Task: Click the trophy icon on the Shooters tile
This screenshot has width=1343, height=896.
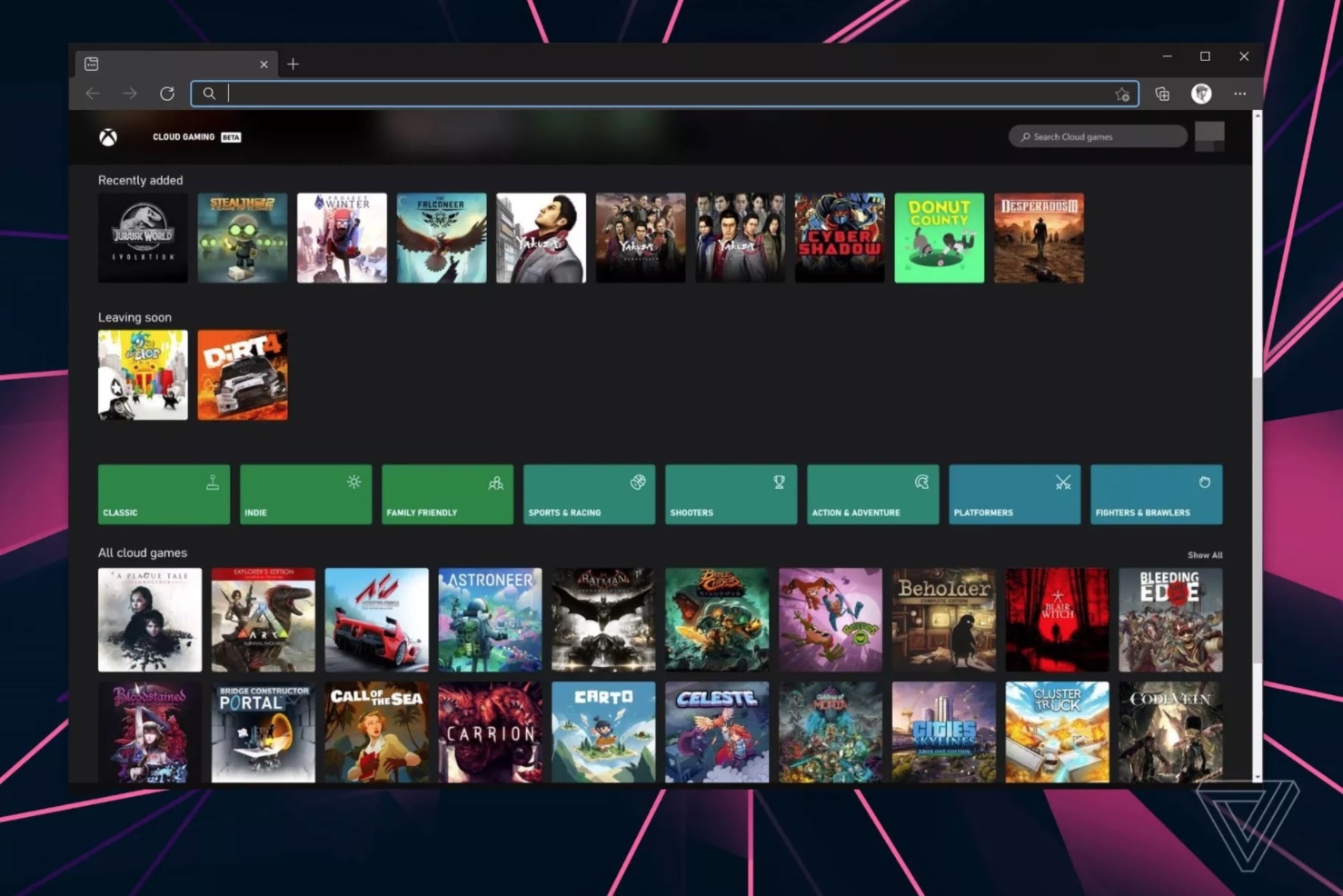Action: tap(779, 482)
